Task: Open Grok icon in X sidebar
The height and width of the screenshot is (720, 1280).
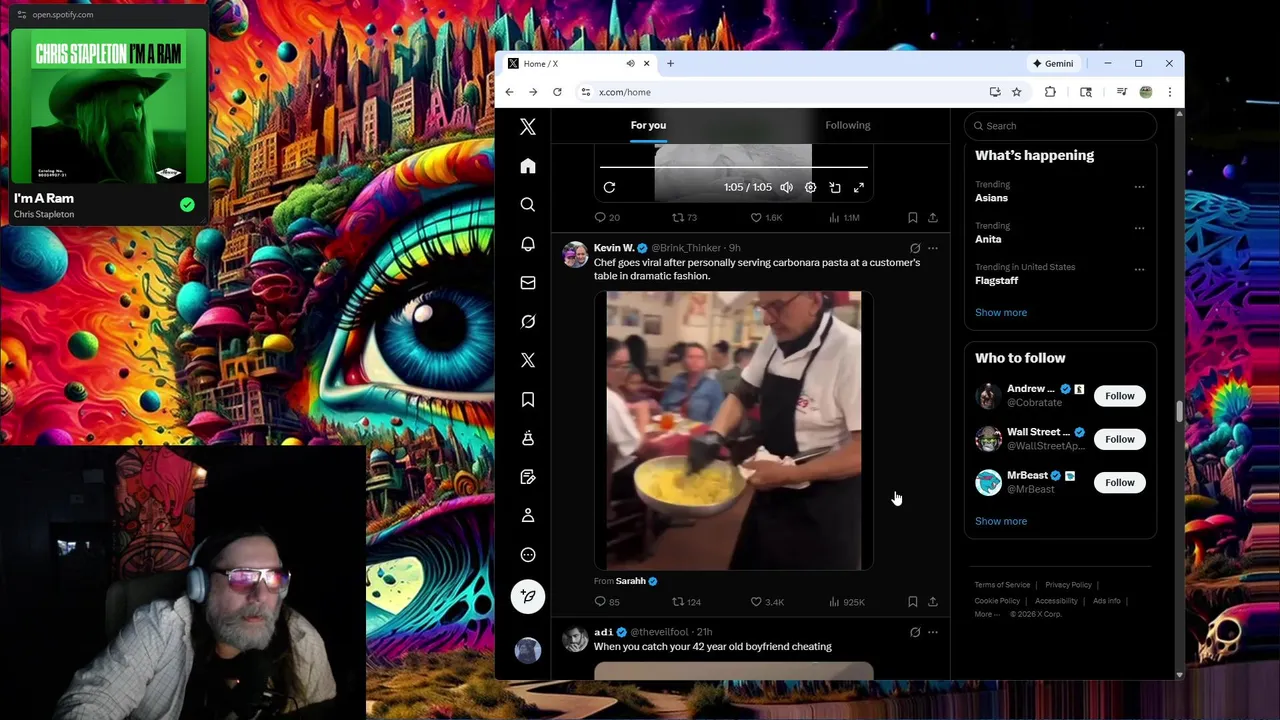Action: [528, 321]
